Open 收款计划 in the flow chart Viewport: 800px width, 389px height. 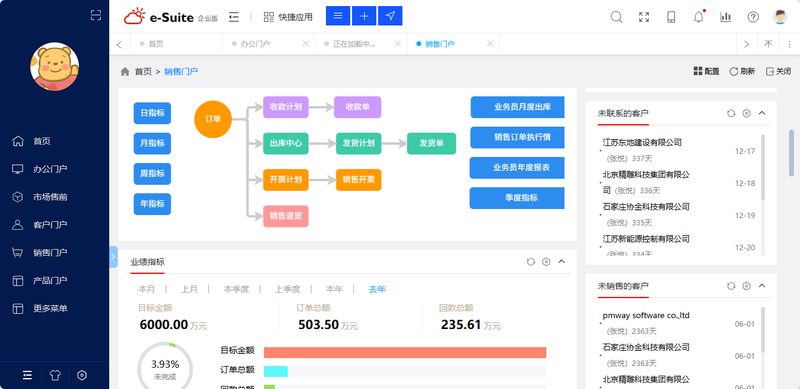point(286,107)
